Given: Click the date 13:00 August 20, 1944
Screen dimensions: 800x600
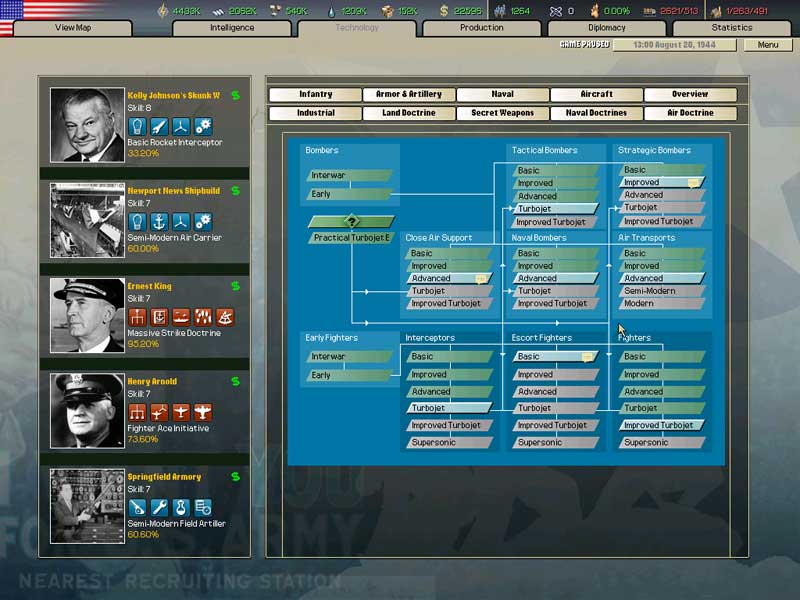Looking at the screenshot, I should pos(674,45).
